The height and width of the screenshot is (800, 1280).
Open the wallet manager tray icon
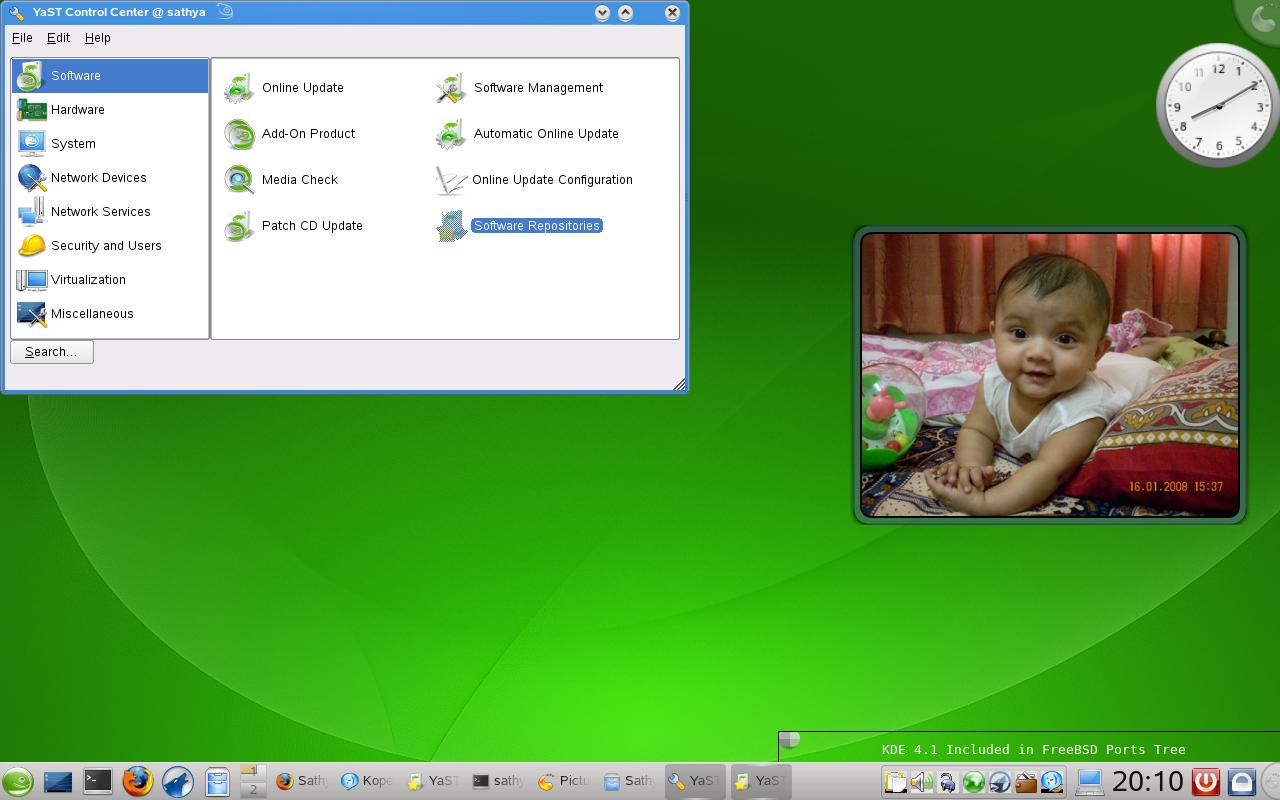coord(1025,782)
